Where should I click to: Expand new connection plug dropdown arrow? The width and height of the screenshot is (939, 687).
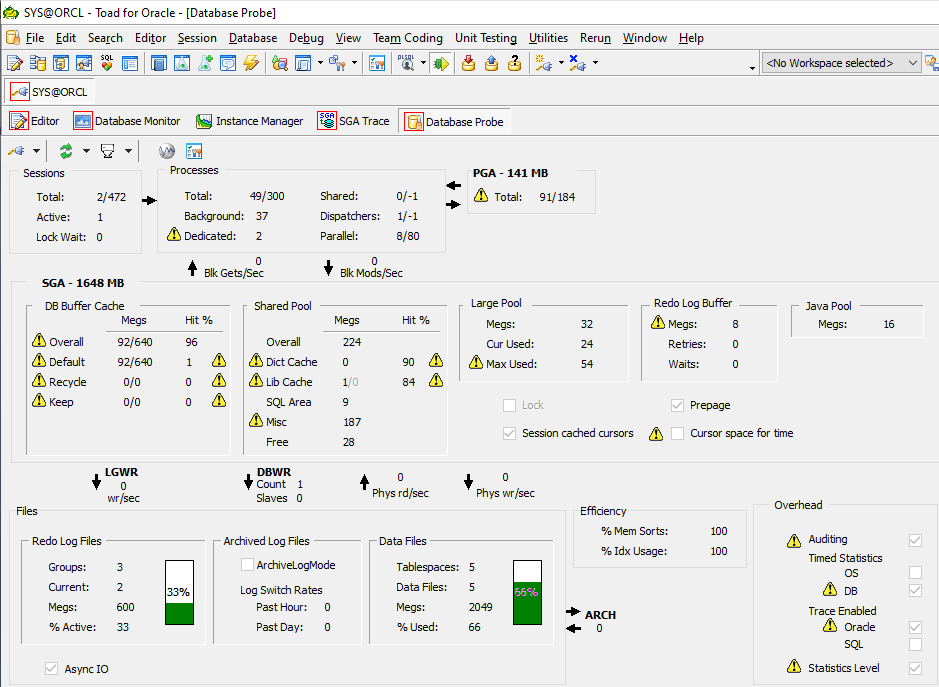tap(561, 62)
